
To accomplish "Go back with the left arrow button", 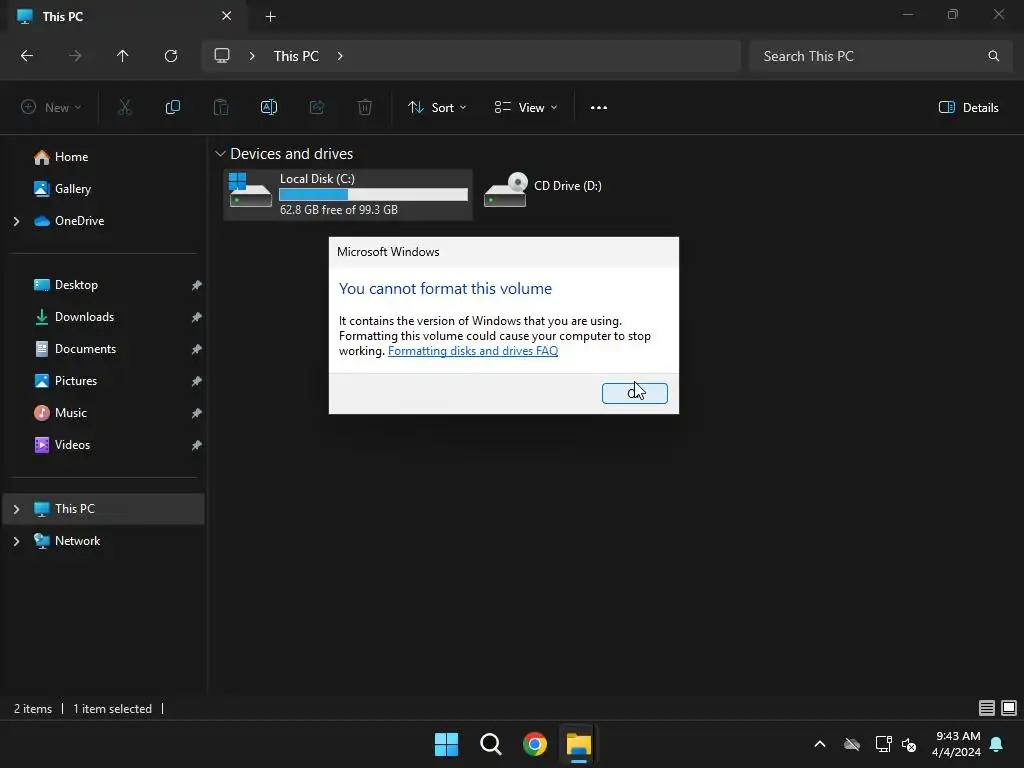I will (27, 56).
